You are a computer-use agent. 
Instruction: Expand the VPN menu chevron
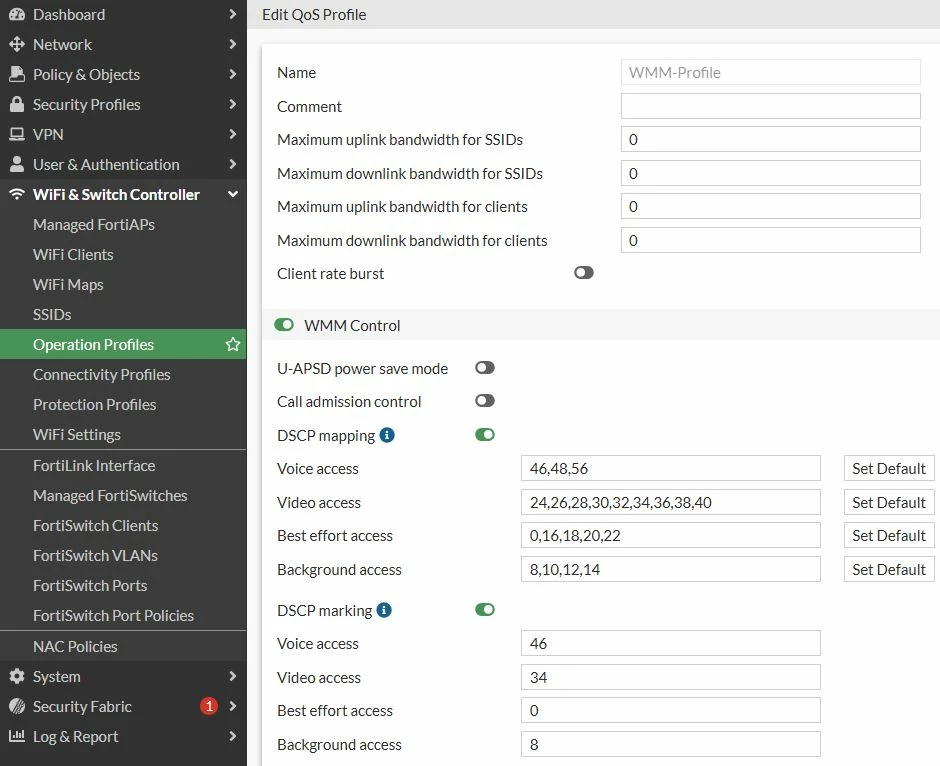[233, 134]
